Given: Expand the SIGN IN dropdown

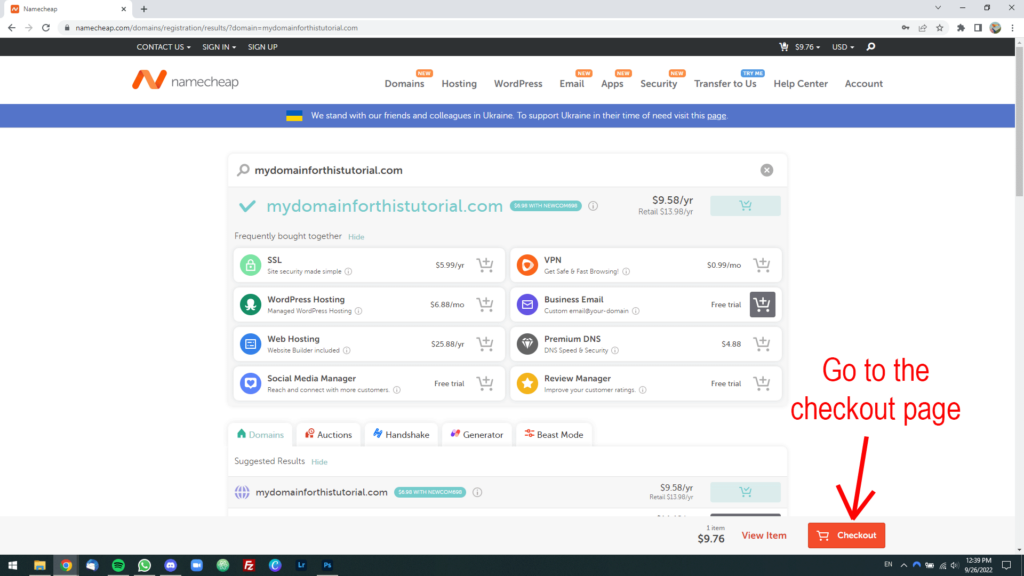Looking at the screenshot, I should 219,47.
